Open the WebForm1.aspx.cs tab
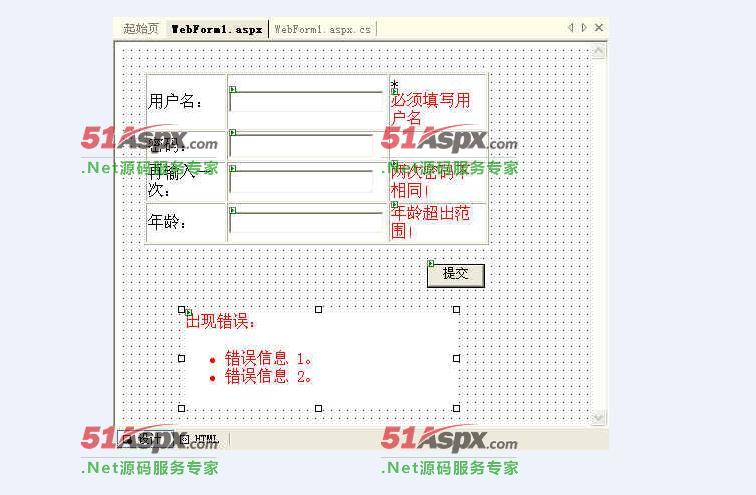Viewport: 756px width, 495px height. click(x=322, y=29)
